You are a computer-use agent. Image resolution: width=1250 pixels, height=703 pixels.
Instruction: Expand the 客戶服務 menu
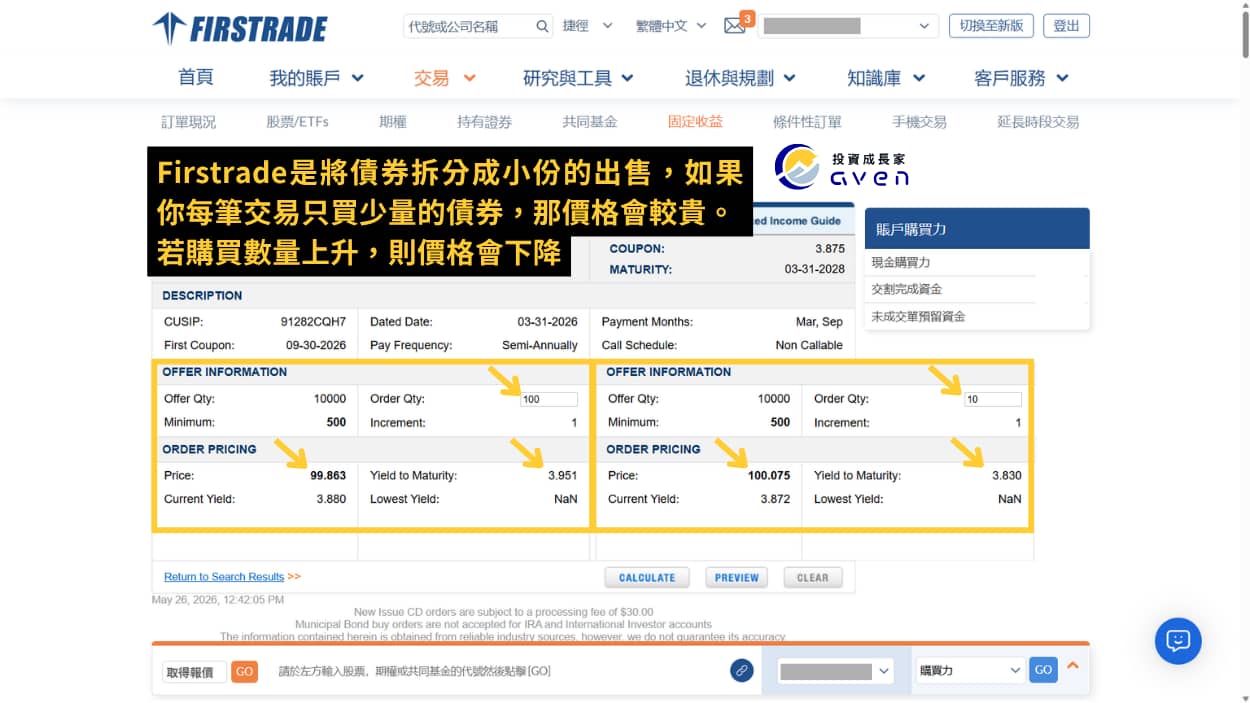[1021, 78]
